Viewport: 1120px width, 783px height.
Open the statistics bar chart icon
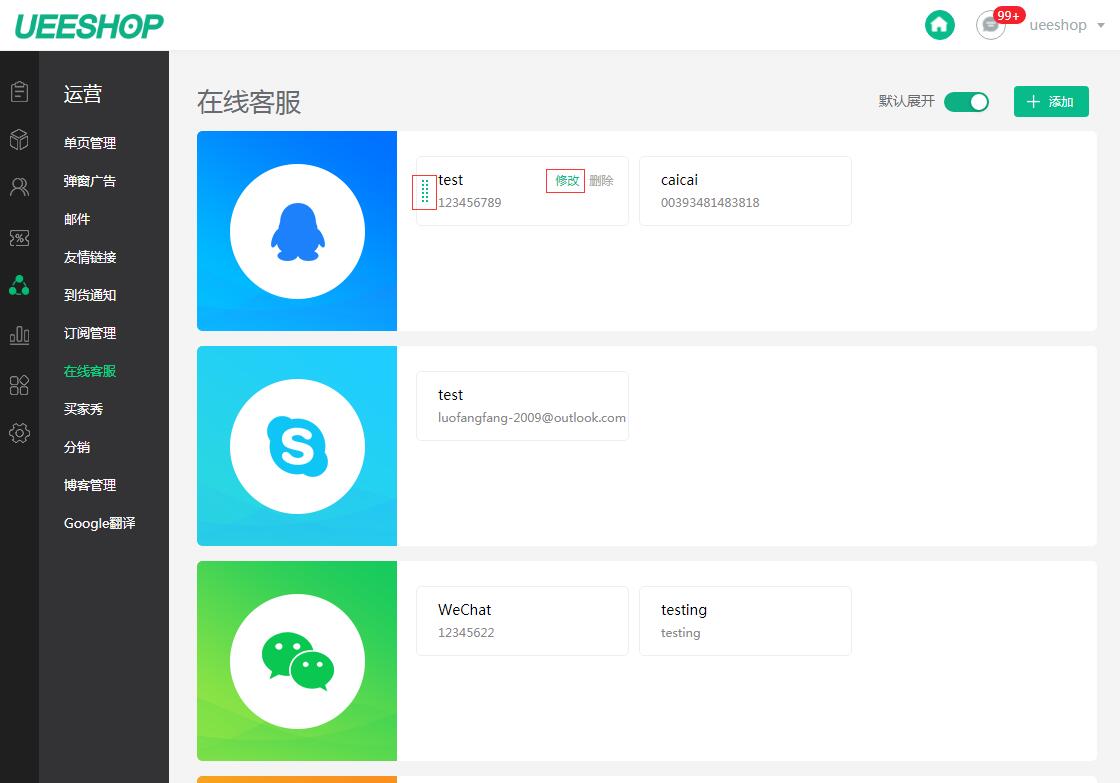[x=19, y=335]
